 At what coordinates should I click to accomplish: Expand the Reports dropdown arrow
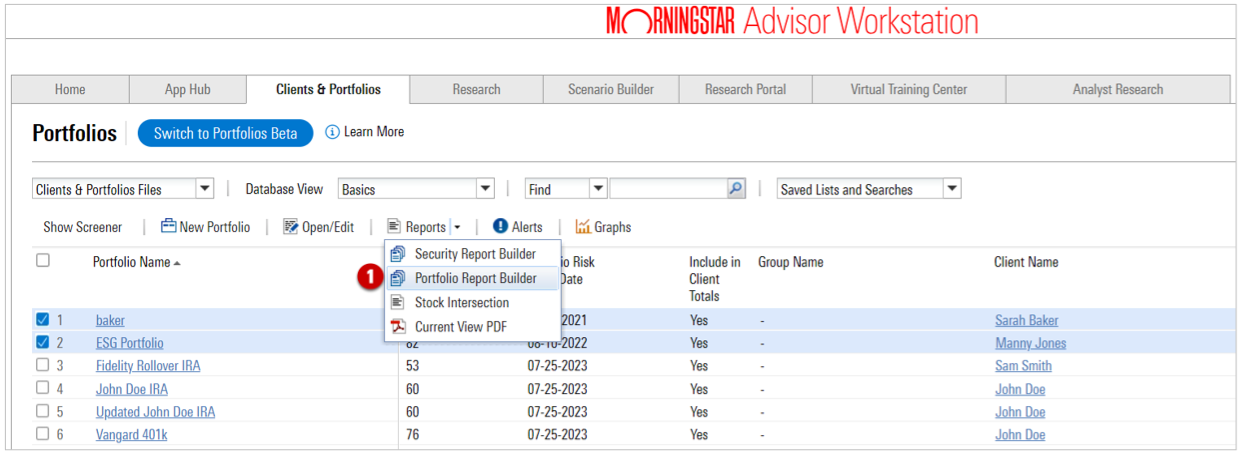457,228
